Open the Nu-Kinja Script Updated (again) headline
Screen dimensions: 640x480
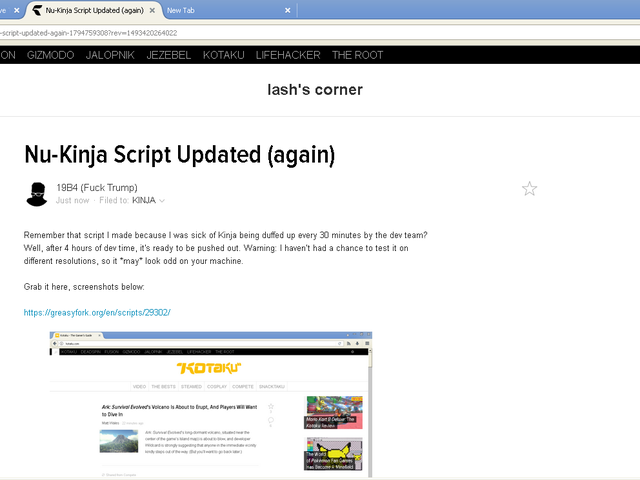[180, 155]
